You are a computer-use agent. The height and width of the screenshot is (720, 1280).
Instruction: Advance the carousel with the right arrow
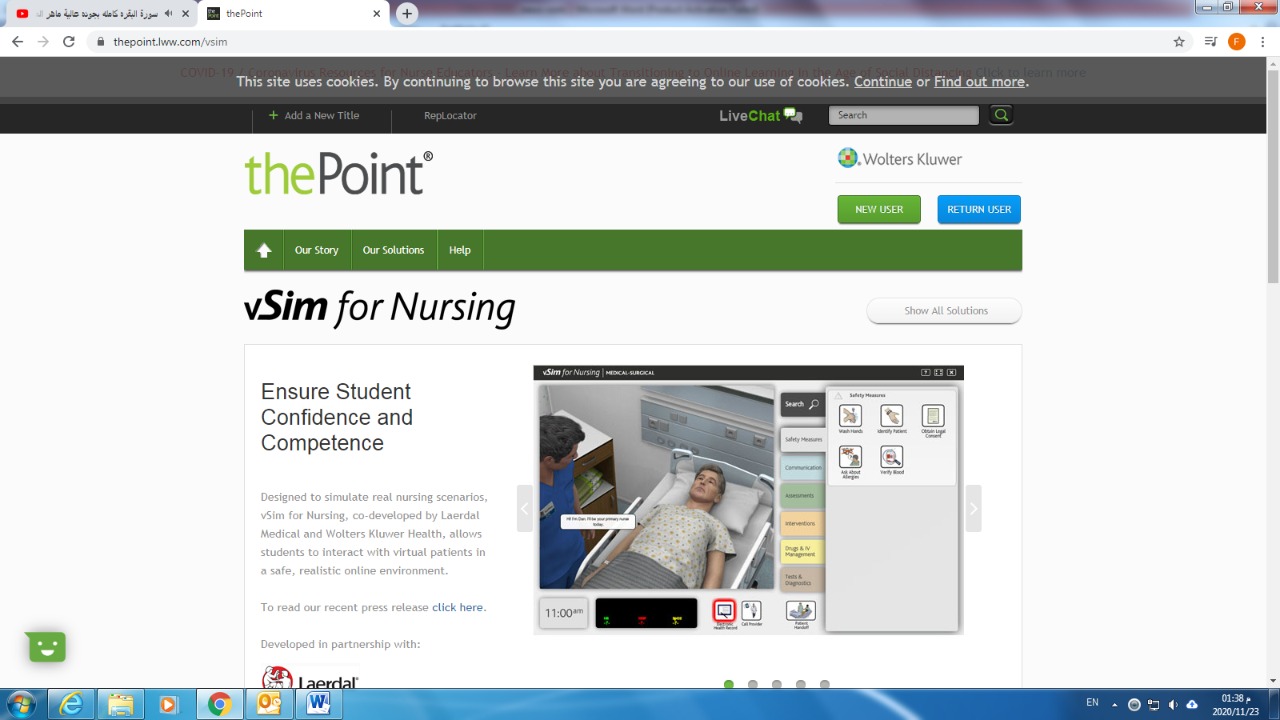point(972,509)
